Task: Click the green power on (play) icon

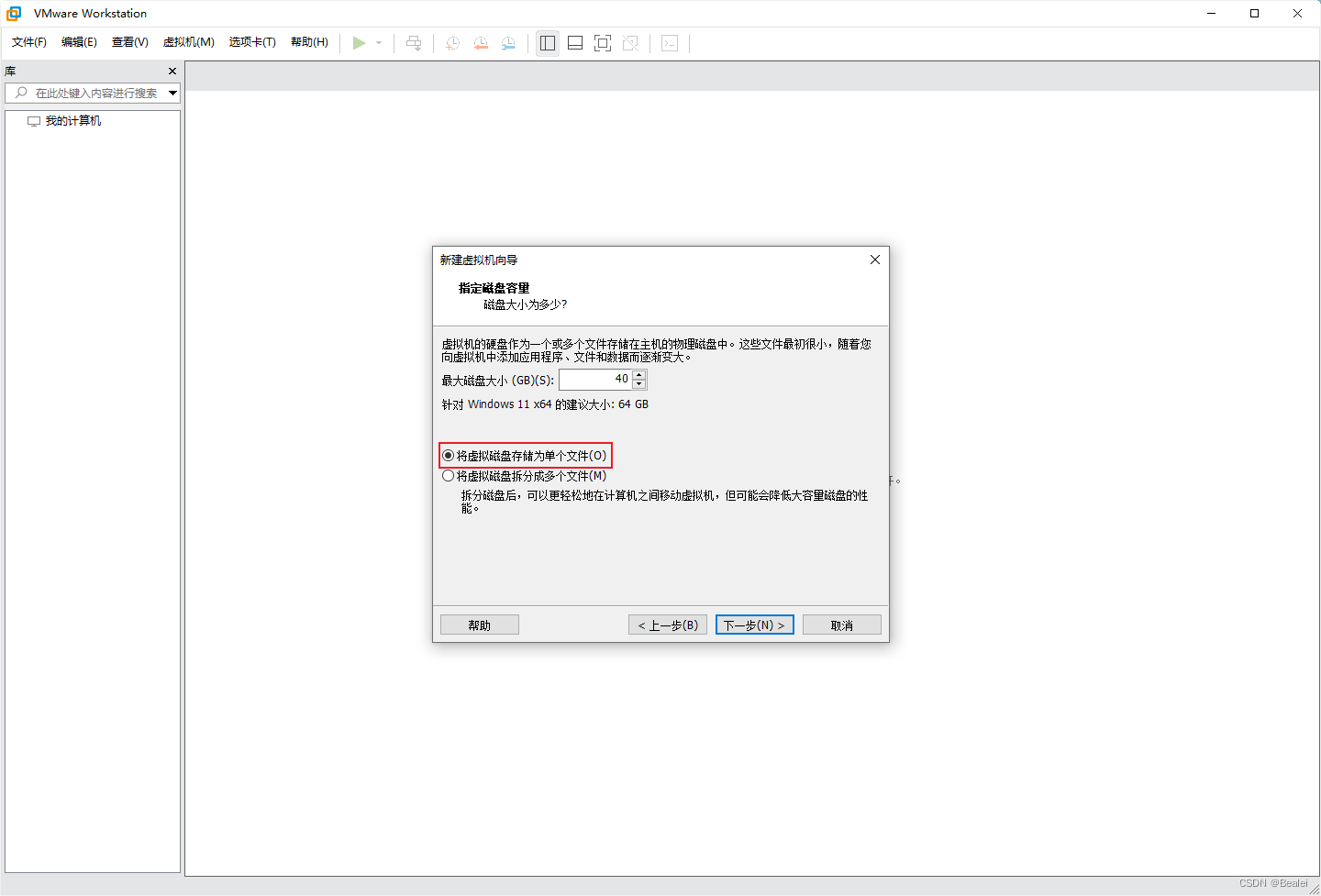Action: [360, 43]
